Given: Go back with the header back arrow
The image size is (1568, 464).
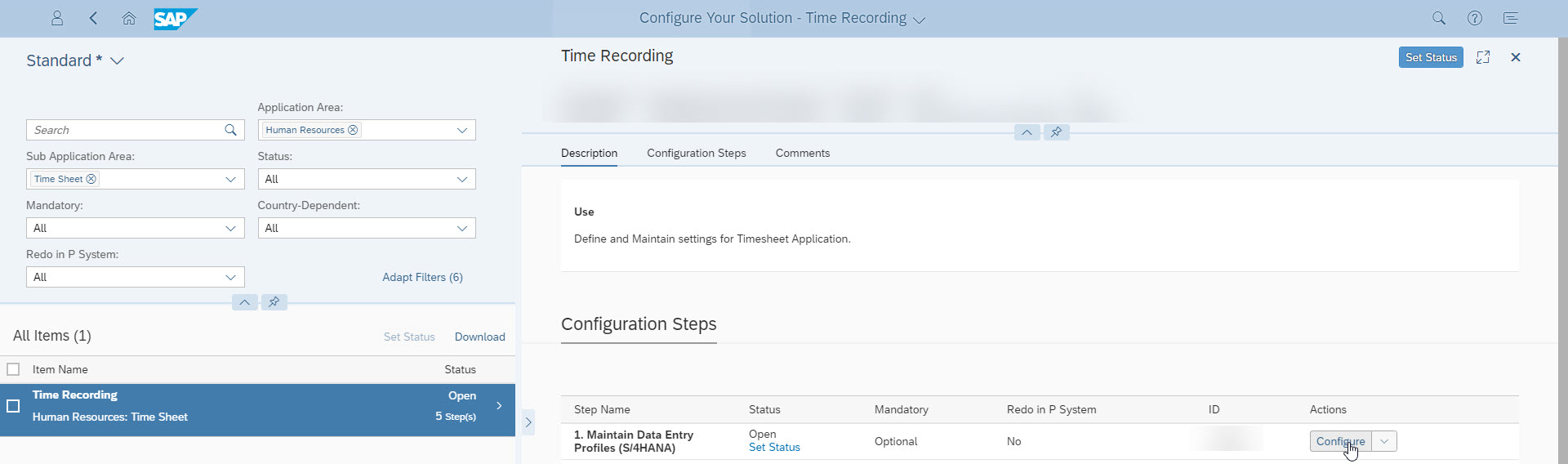Looking at the screenshot, I should (93, 18).
